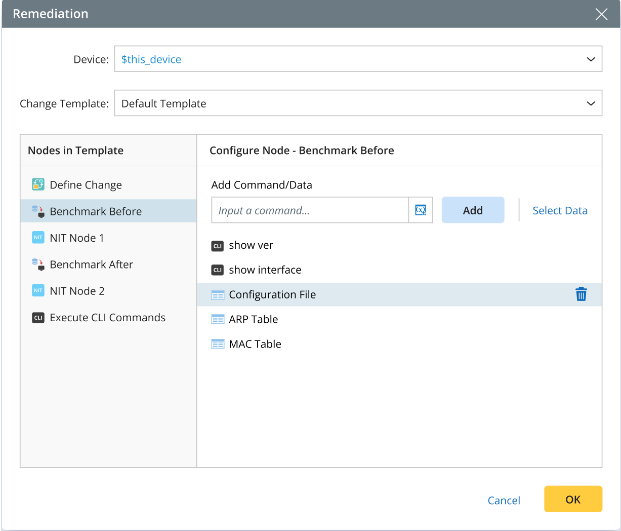Select Benchmark Before in the node list
The height and width of the screenshot is (531, 621).
(95, 211)
